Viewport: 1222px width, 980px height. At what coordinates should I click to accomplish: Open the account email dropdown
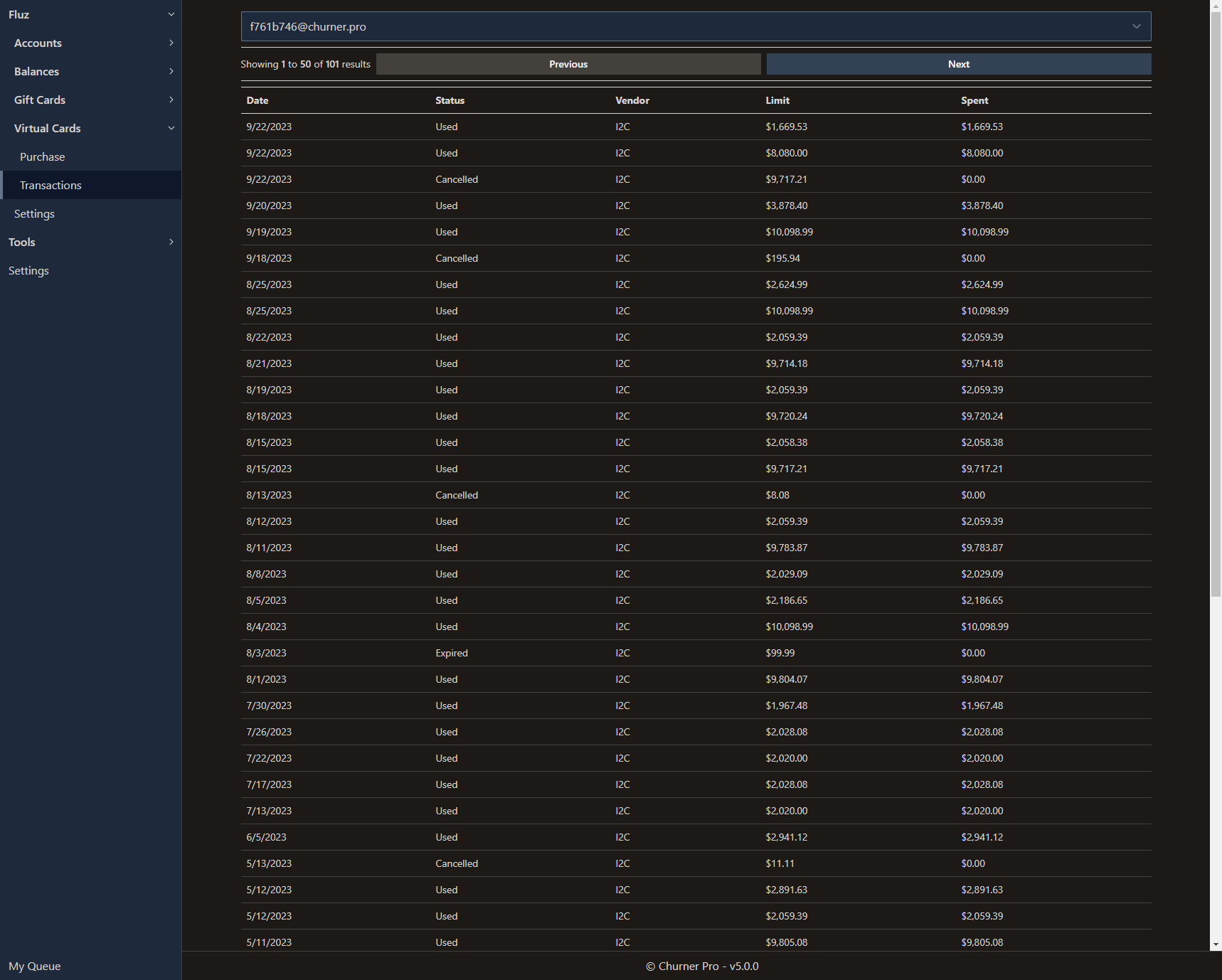click(695, 26)
